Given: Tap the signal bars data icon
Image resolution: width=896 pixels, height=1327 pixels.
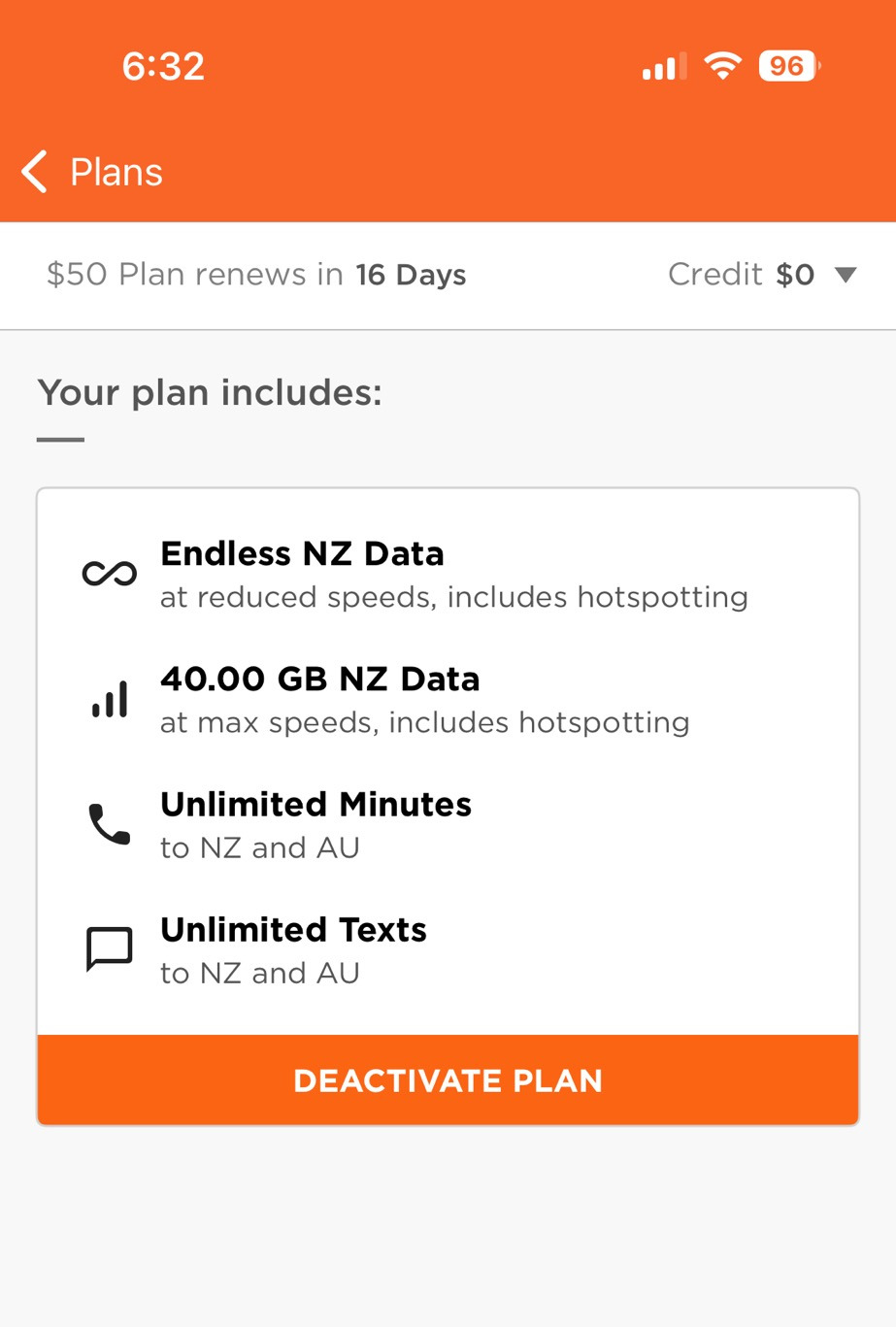Looking at the screenshot, I should [x=110, y=700].
